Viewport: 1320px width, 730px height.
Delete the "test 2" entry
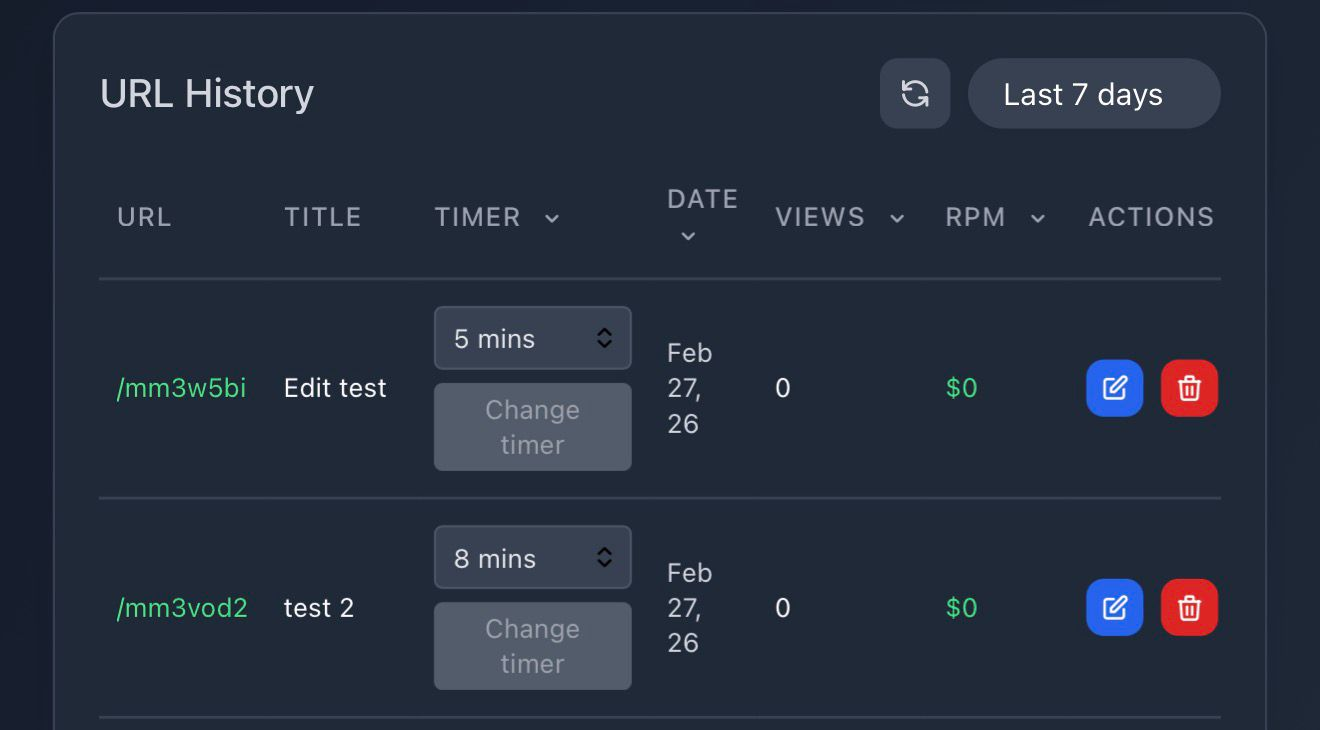(1189, 607)
